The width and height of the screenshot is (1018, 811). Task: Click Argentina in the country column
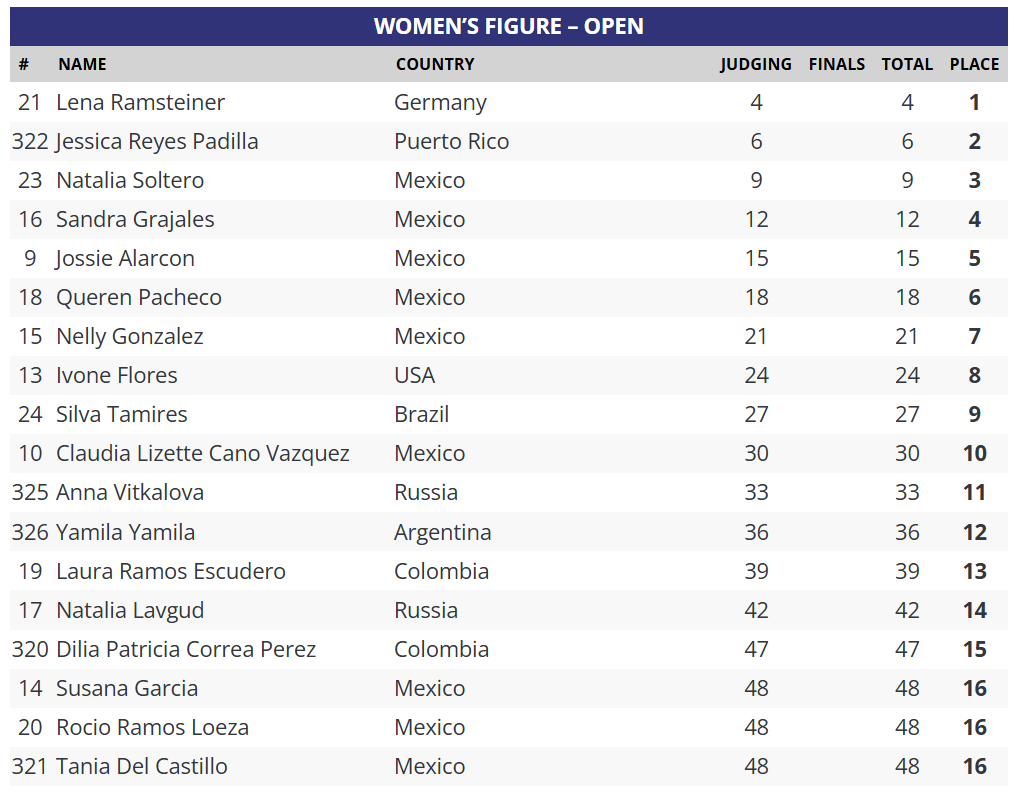[x=442, y=532]
